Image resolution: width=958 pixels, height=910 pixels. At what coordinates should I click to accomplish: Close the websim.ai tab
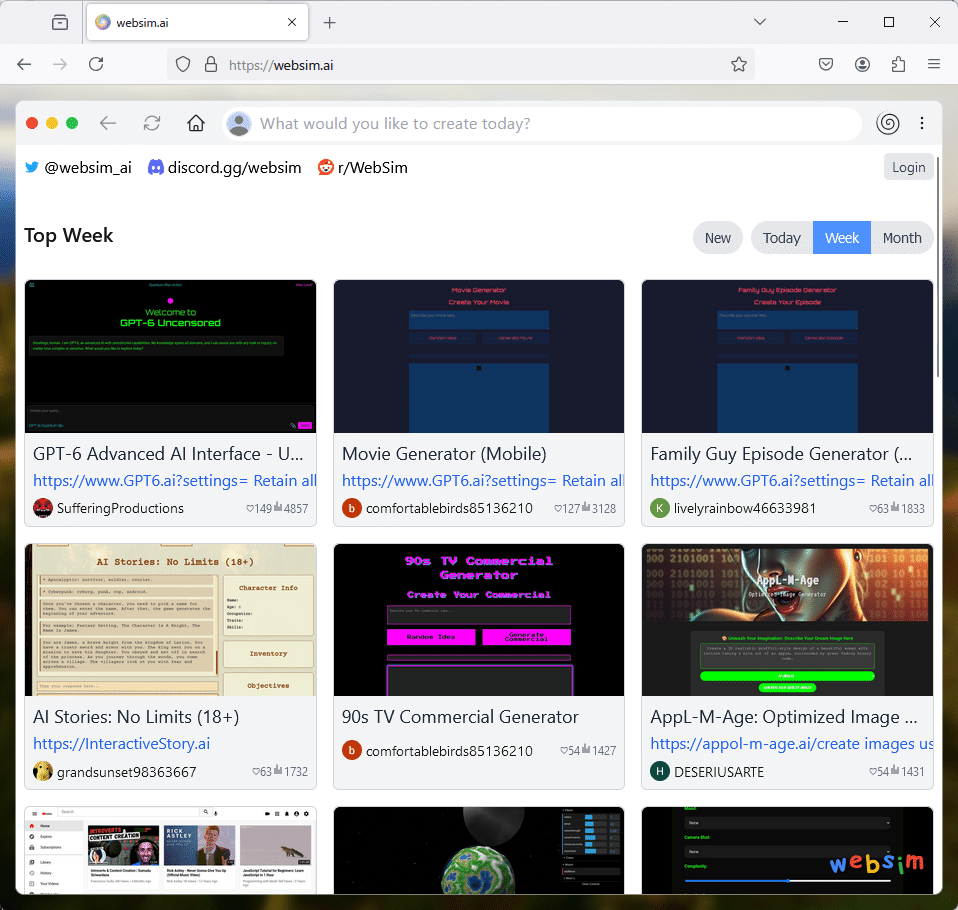tap(292, 22)
